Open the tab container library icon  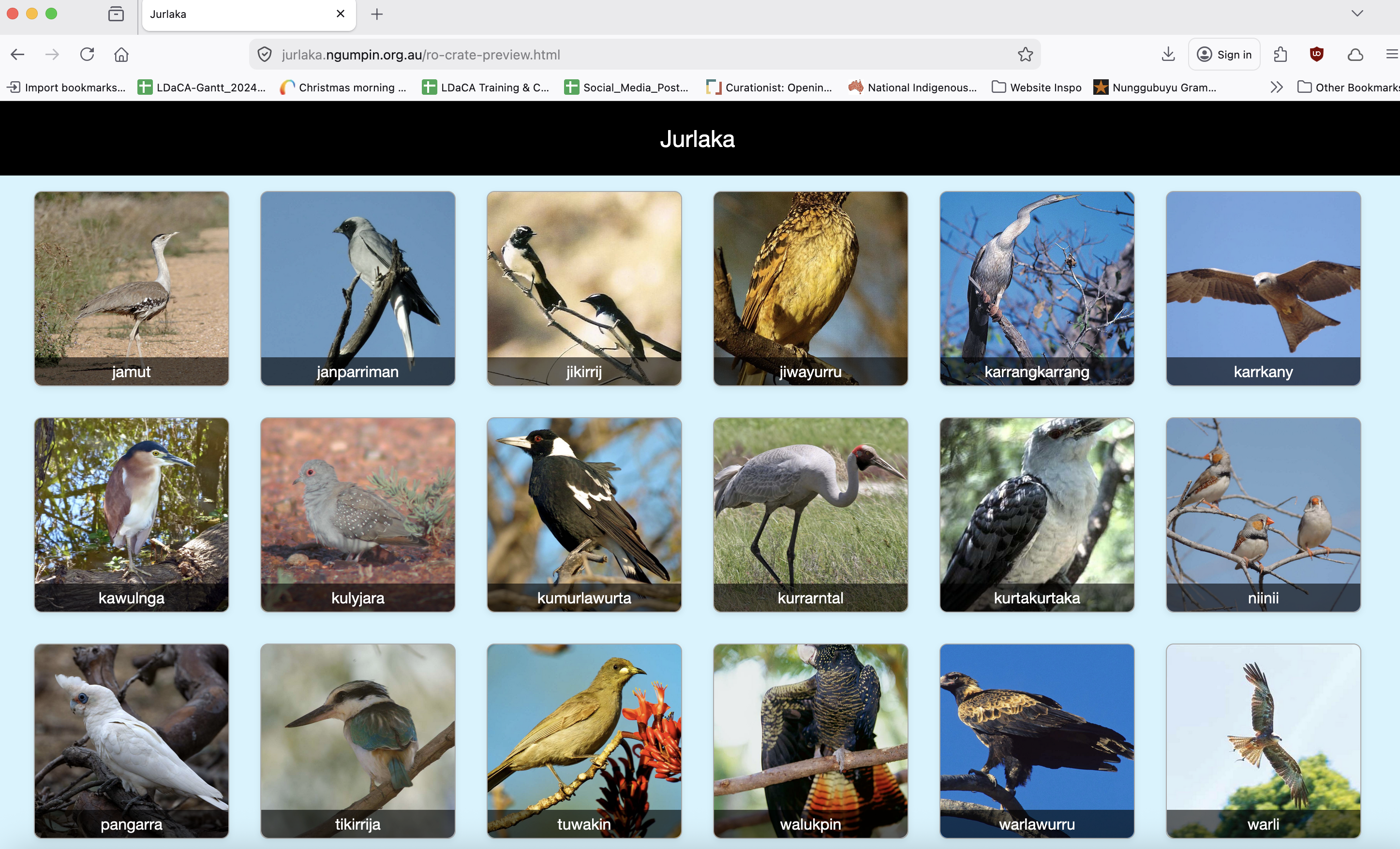click(x=116, y=15)
